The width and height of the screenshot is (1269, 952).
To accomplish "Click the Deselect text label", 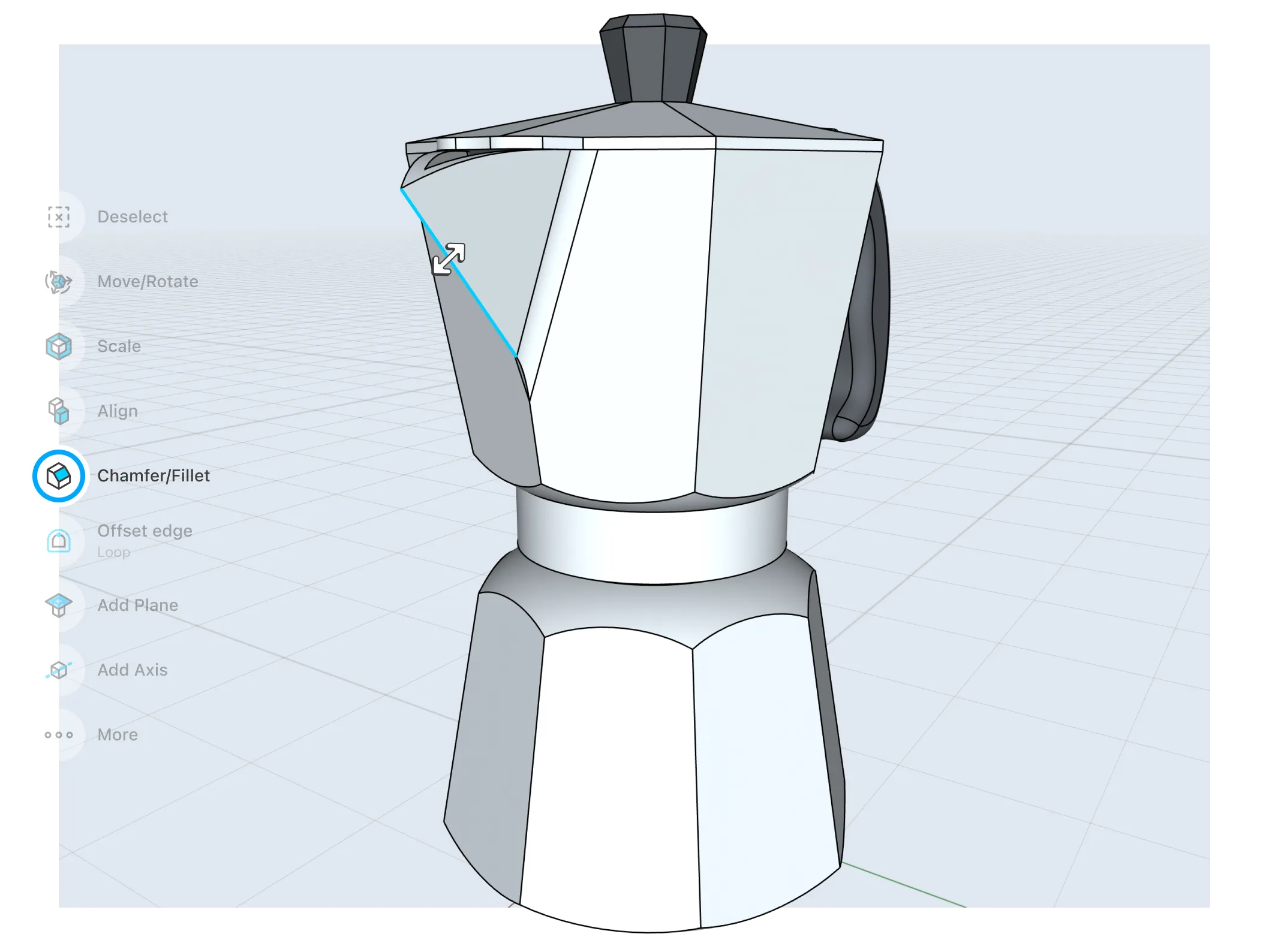I will (x=133, y=216).
